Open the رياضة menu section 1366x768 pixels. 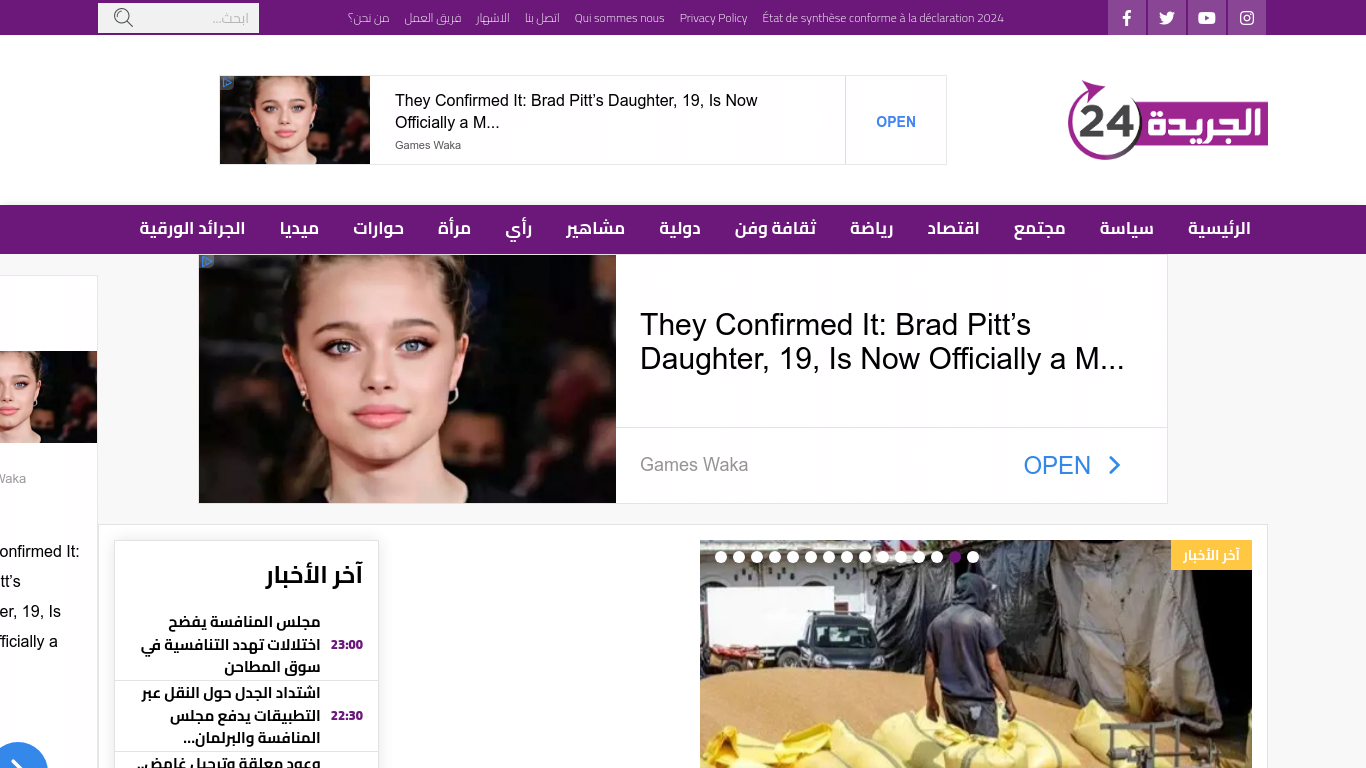point(871,229)
